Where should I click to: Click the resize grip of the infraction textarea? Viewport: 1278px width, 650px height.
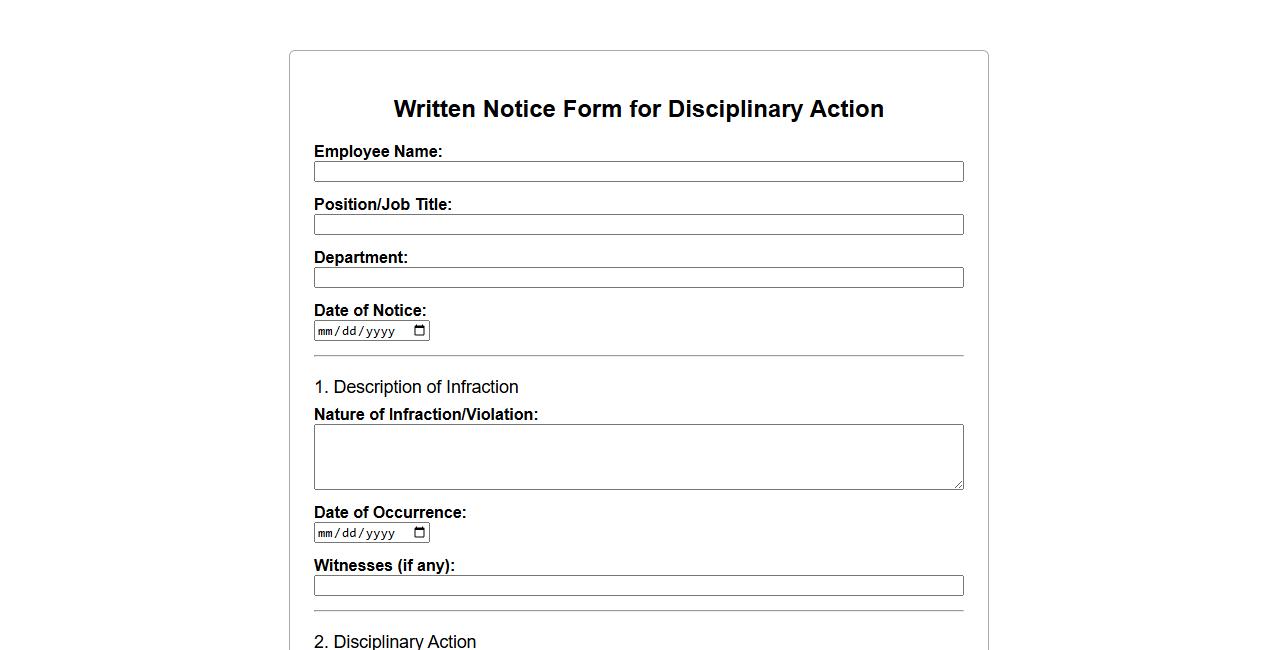click(958, 485)
